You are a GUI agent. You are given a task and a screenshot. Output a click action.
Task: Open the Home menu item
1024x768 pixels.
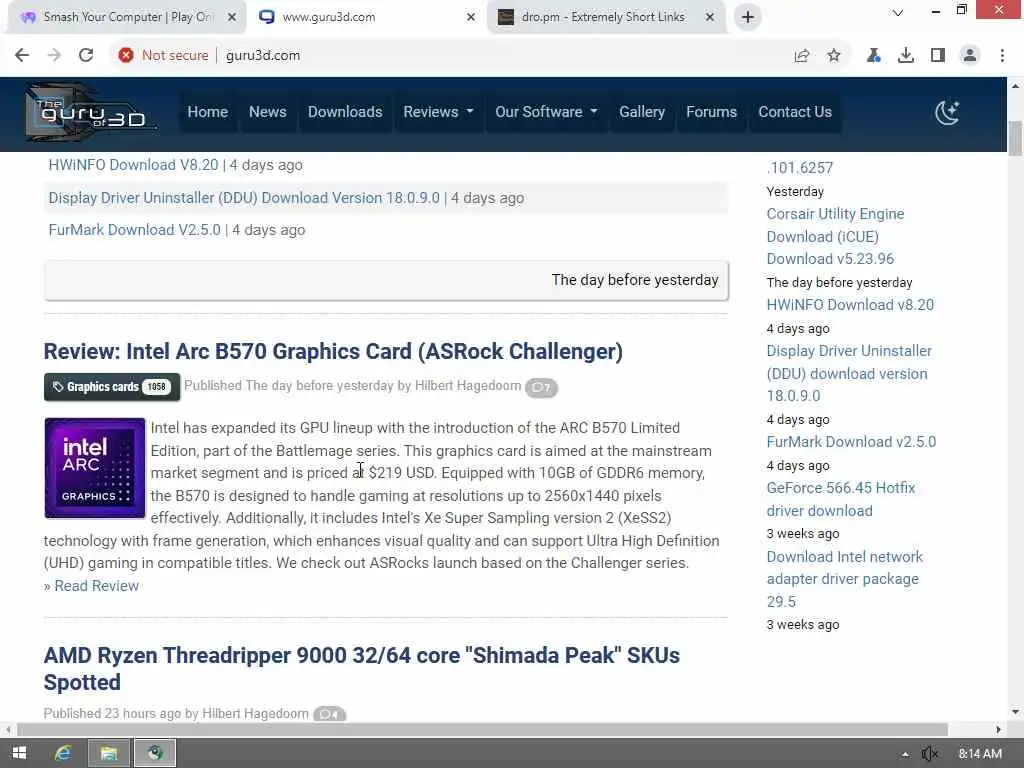pos(208,112)
